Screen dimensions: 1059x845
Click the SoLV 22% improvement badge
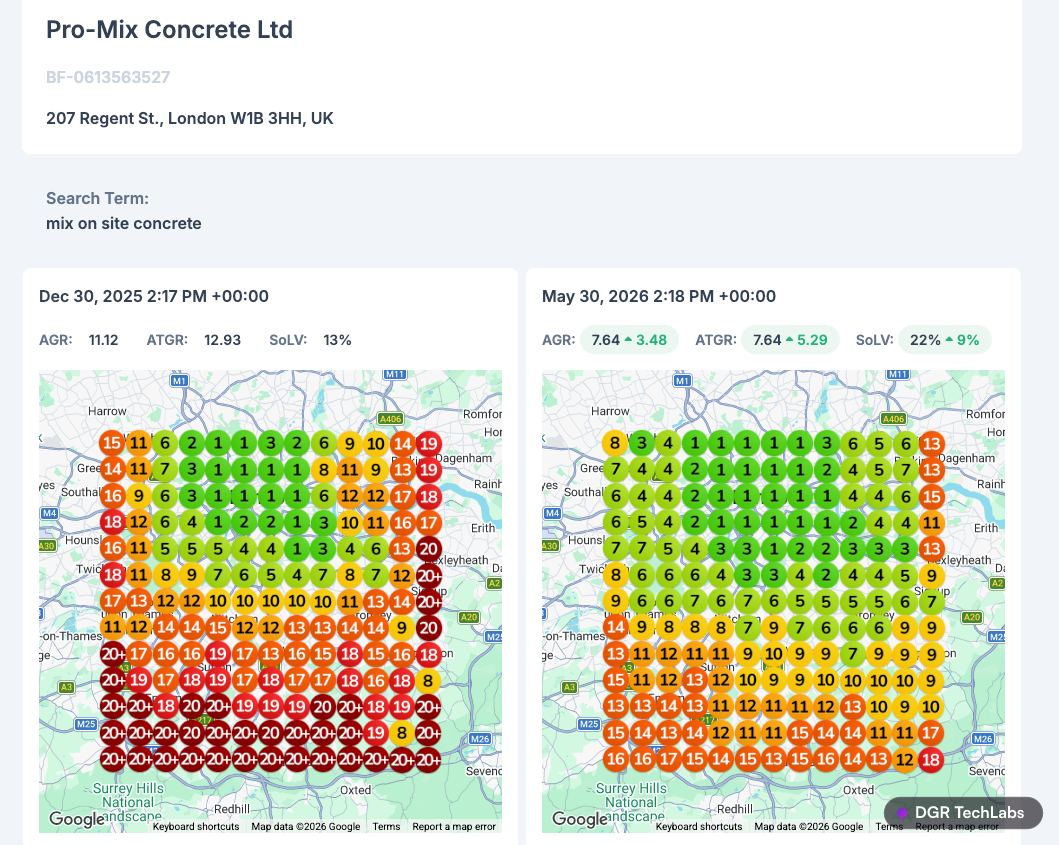click(x=944, y=340)
